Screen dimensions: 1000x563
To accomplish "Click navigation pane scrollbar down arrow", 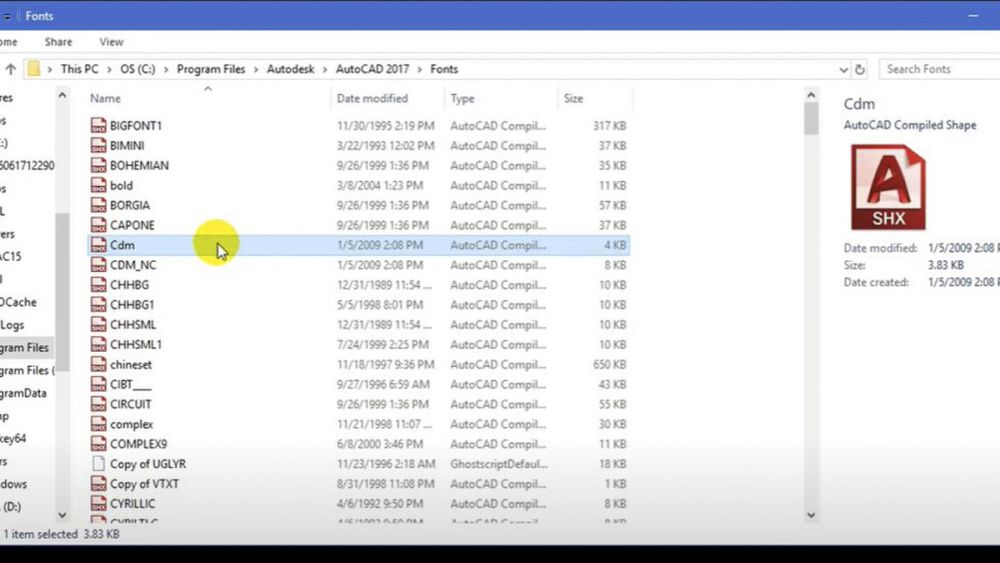I will click(x=62, y=515).
